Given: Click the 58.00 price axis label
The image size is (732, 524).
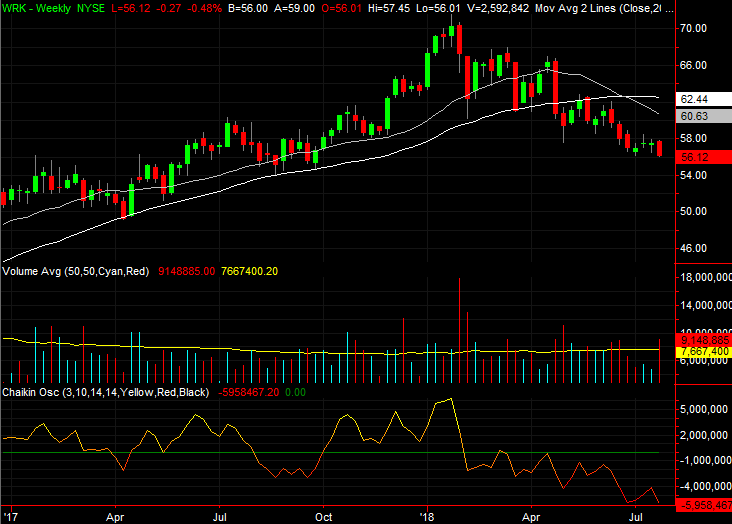Looking at the screenshot, I should coord(693,138).
